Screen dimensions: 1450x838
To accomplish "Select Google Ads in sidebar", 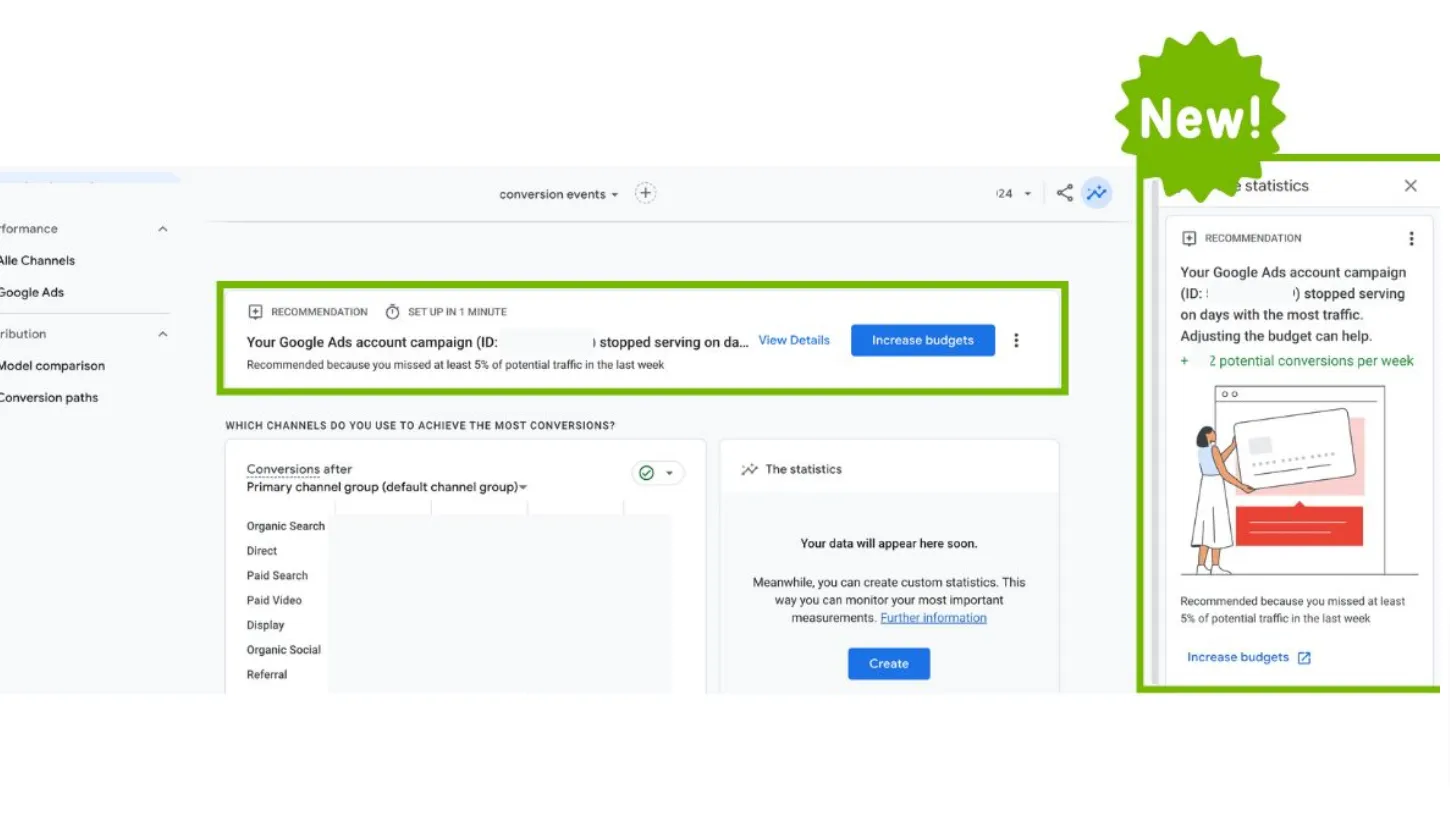I will [x=32, y=292].
